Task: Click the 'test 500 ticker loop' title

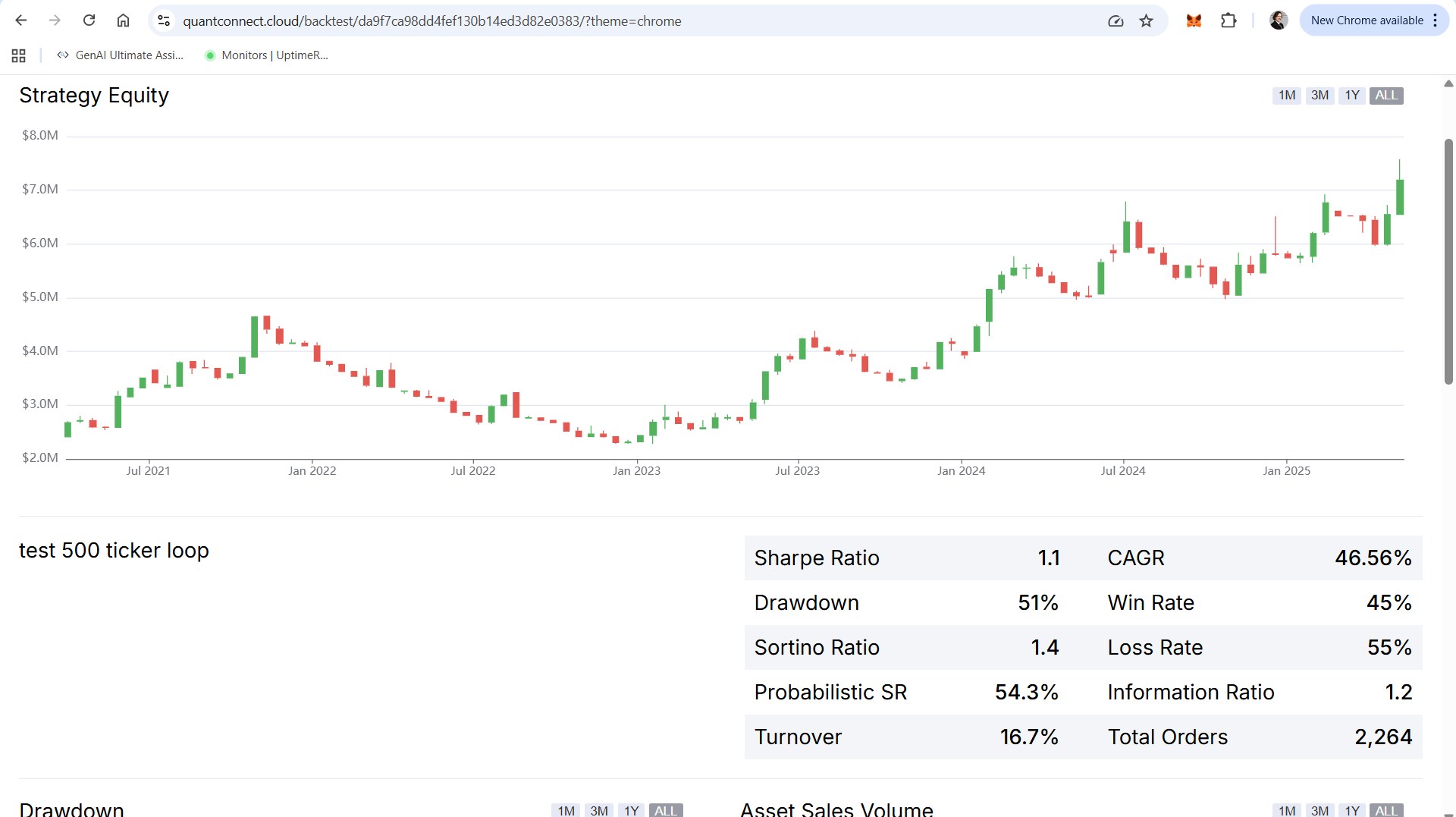Action: [114, 551]
